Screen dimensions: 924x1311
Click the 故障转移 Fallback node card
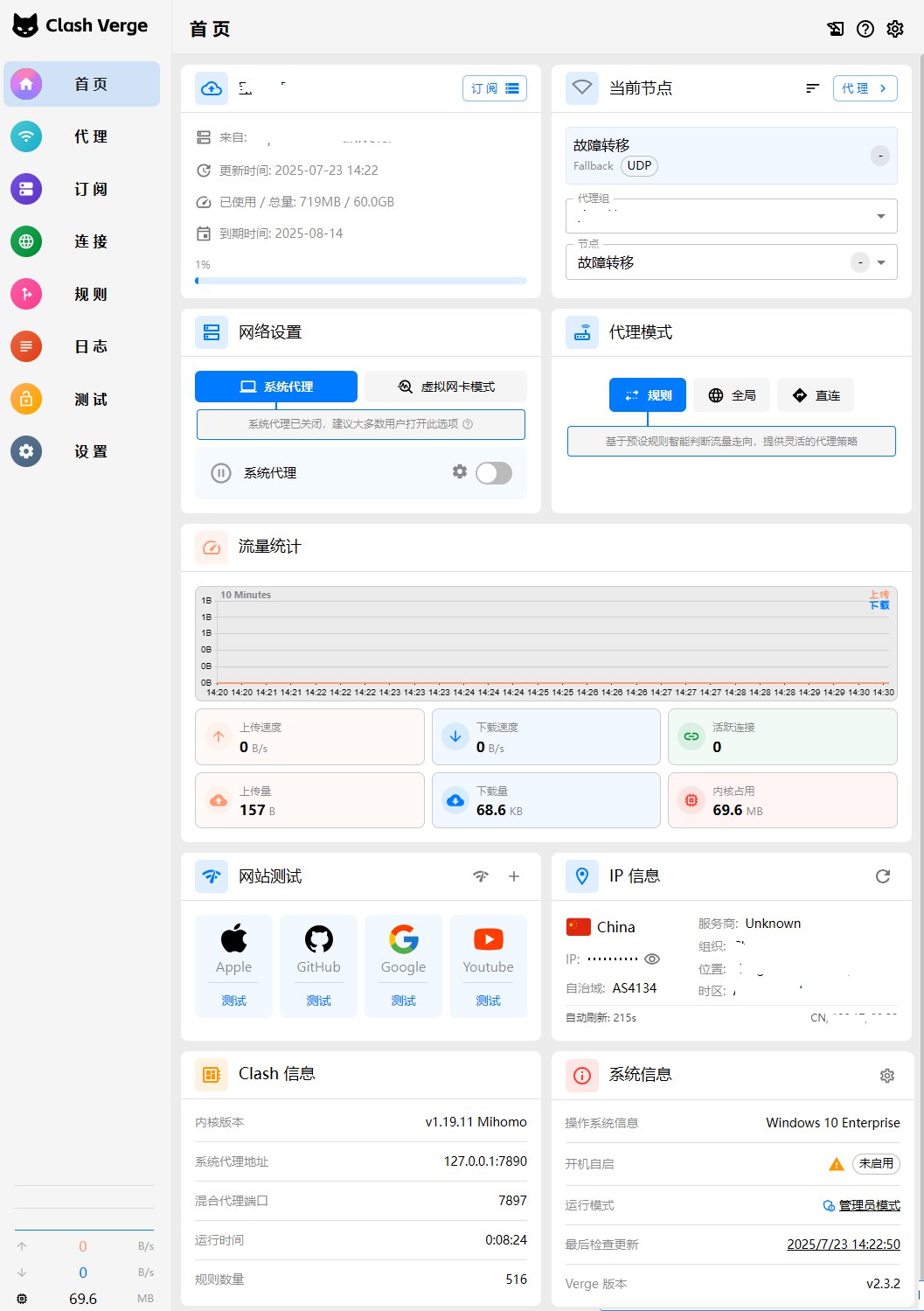click(x=732, y=156)
